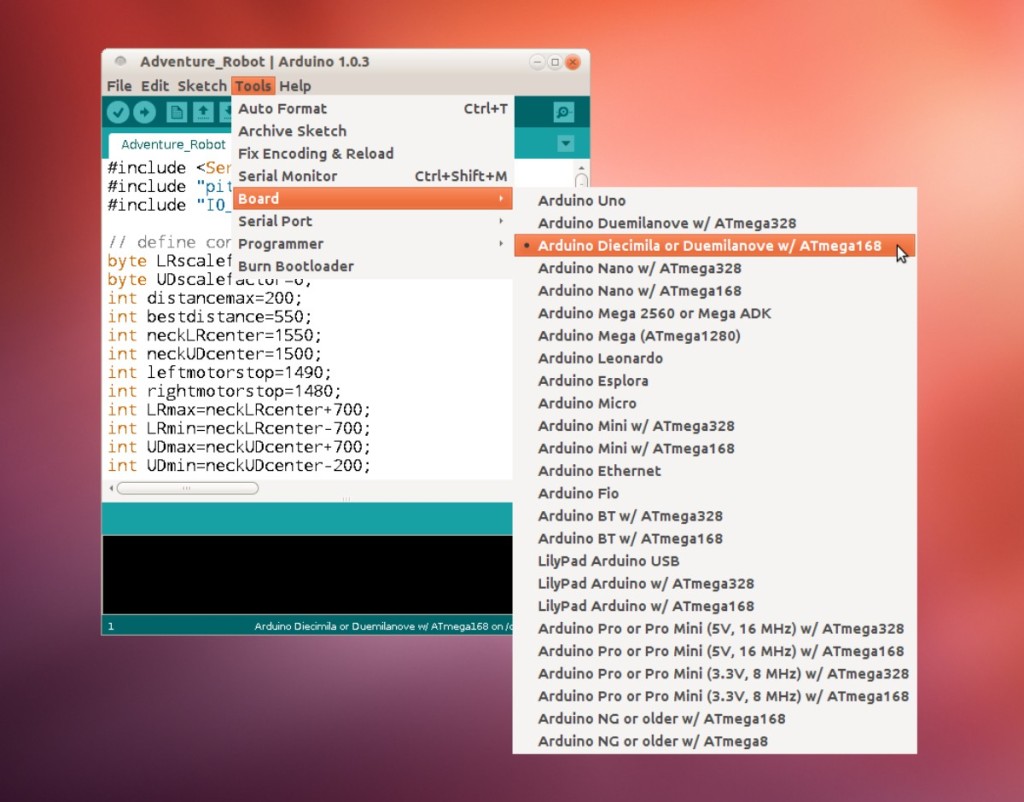This screenshot has height=802, width=1024.
Task: Click code line 'int LRmax=neckLRcenter+700;'
Action: (239, 410)
